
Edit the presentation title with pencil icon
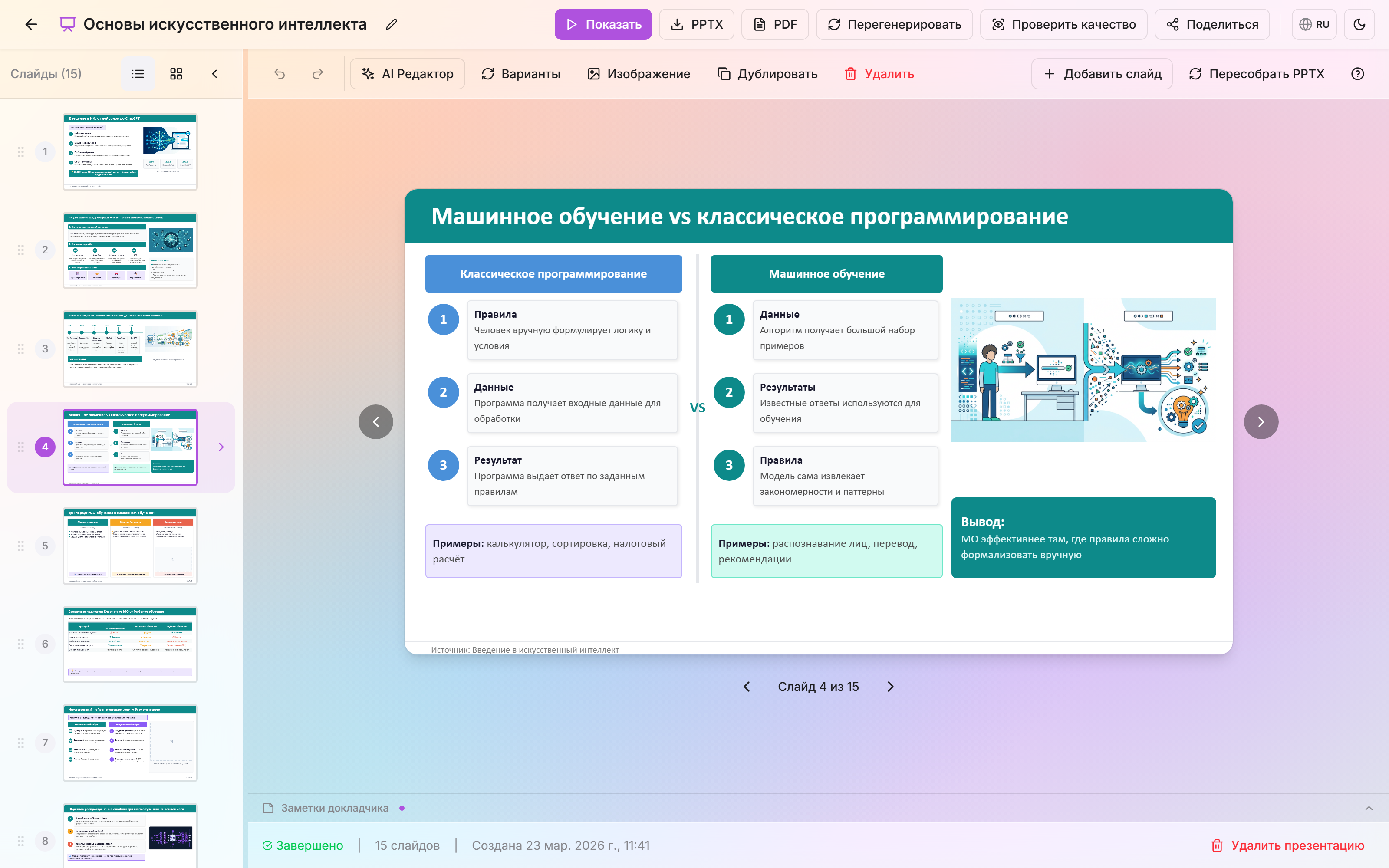pyautogui.click(x=392, y=24)
